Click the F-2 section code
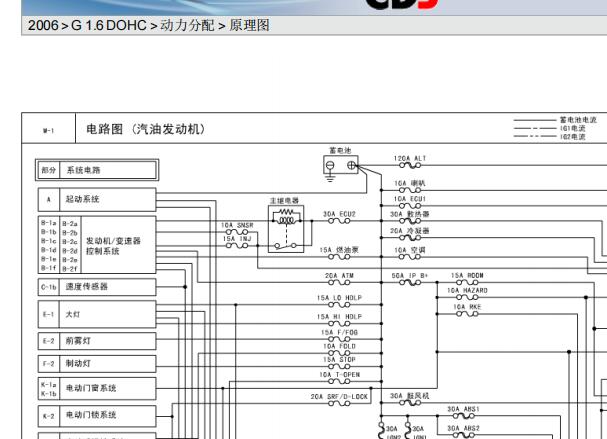The image size is (607, 439). [x=48, y=364]
